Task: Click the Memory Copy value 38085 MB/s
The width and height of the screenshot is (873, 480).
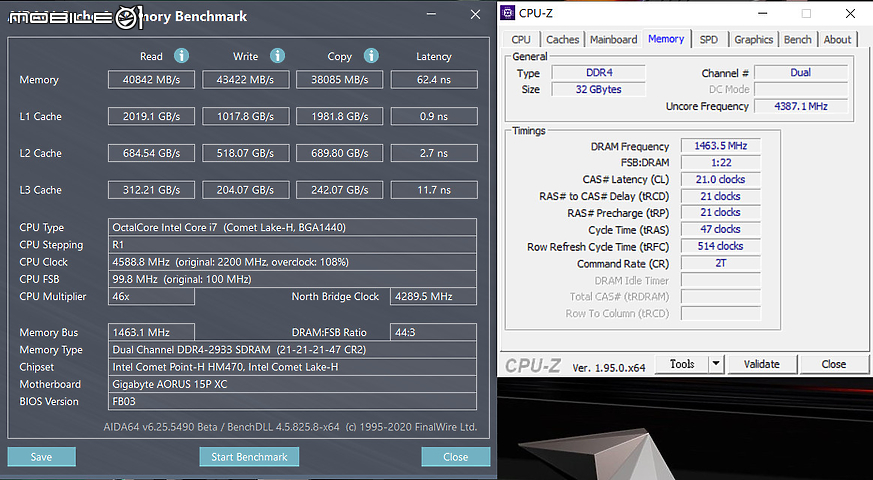Action: (x=340, y=80)
